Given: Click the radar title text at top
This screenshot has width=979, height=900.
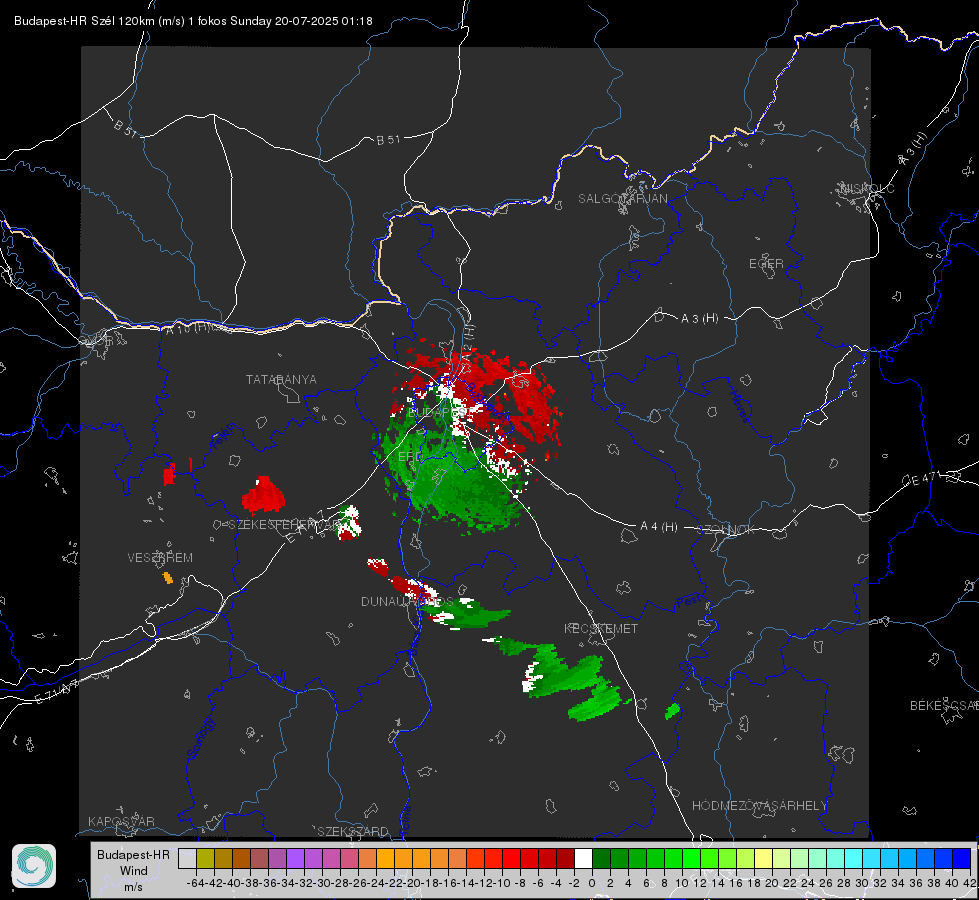Looking at the screenshot, I should tap(194, 21).
